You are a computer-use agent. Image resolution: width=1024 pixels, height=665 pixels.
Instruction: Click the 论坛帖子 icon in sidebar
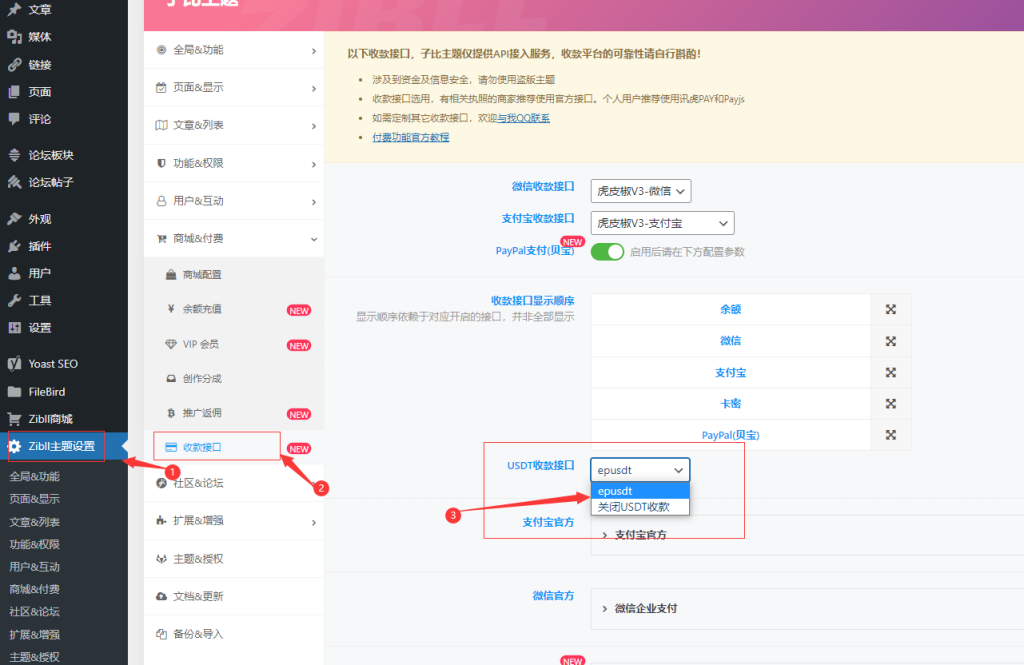(14, 182)
